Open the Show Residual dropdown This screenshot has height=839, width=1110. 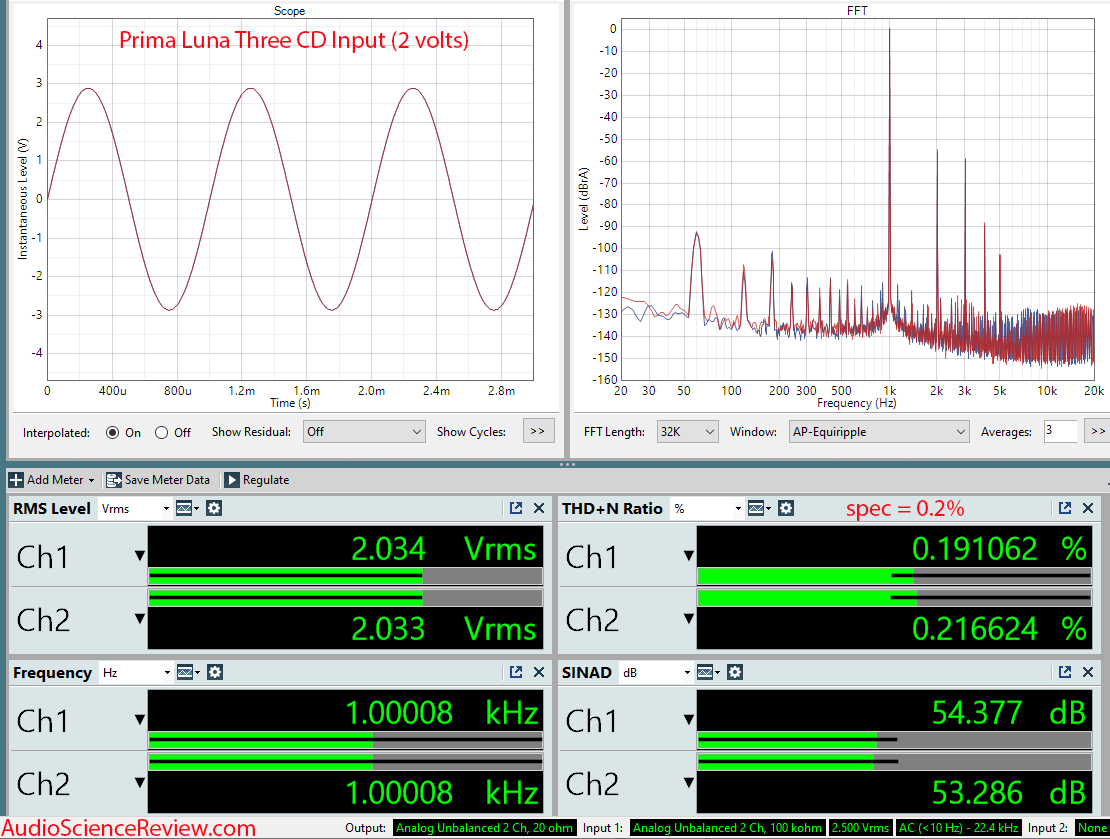(x=365, y=432)
